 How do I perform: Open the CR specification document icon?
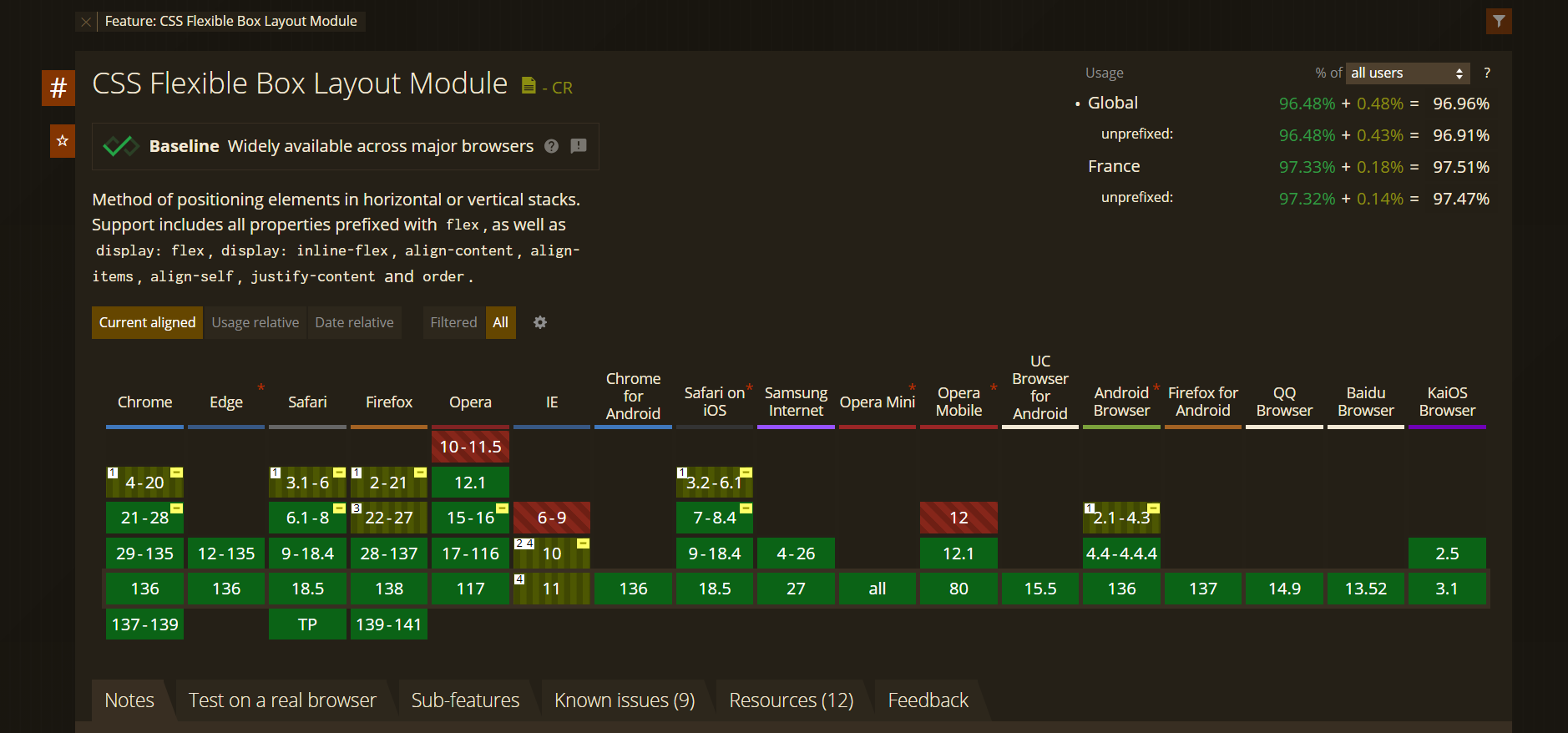[x=529, y=86]
